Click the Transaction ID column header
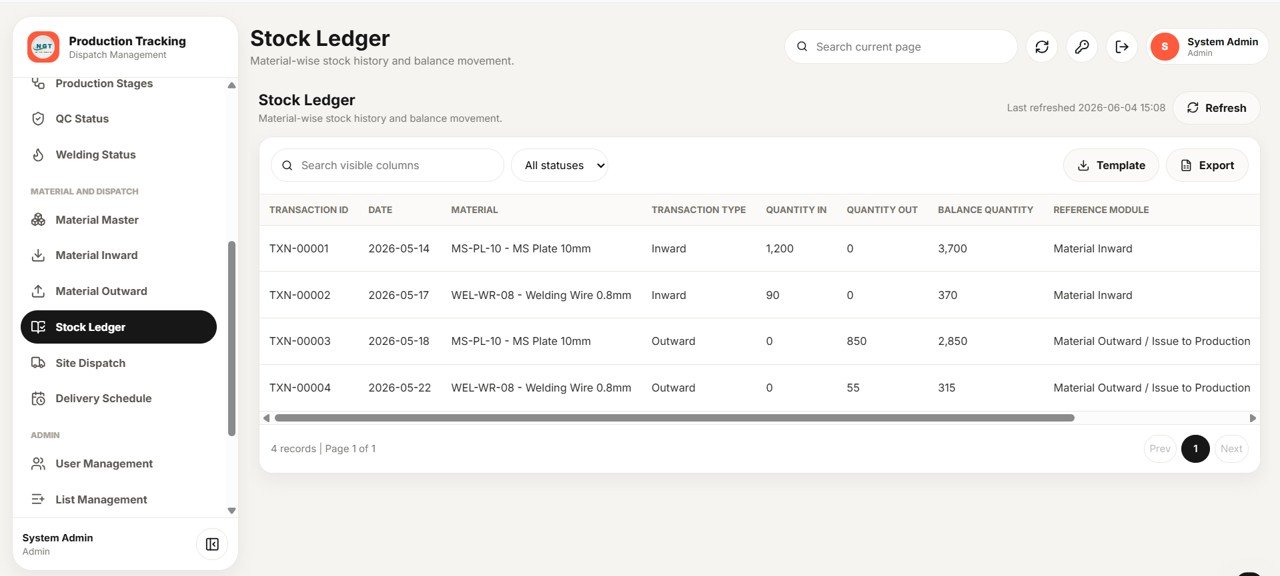 tap(309, 210)
